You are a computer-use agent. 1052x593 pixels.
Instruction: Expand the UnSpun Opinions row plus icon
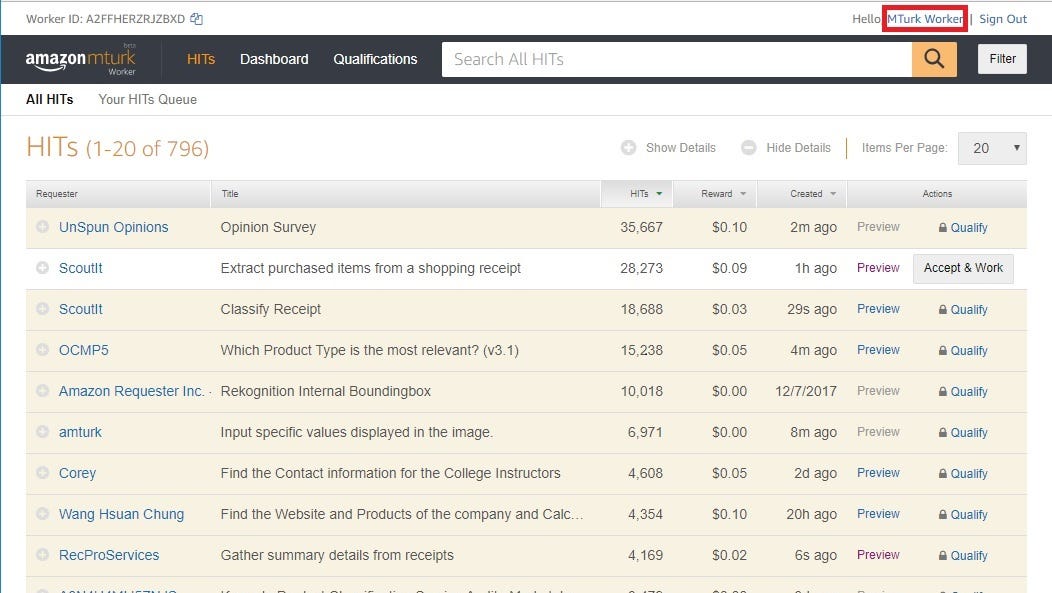(x=42, y=227)
